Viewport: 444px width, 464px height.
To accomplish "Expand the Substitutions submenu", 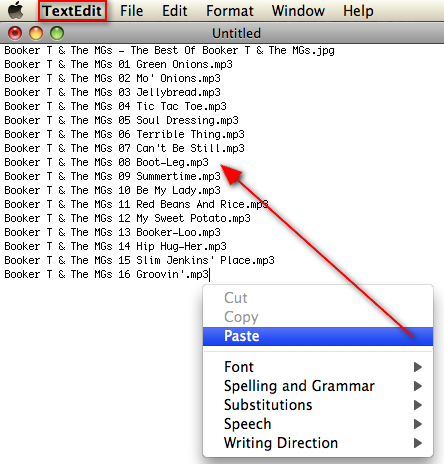I will 318,405.
